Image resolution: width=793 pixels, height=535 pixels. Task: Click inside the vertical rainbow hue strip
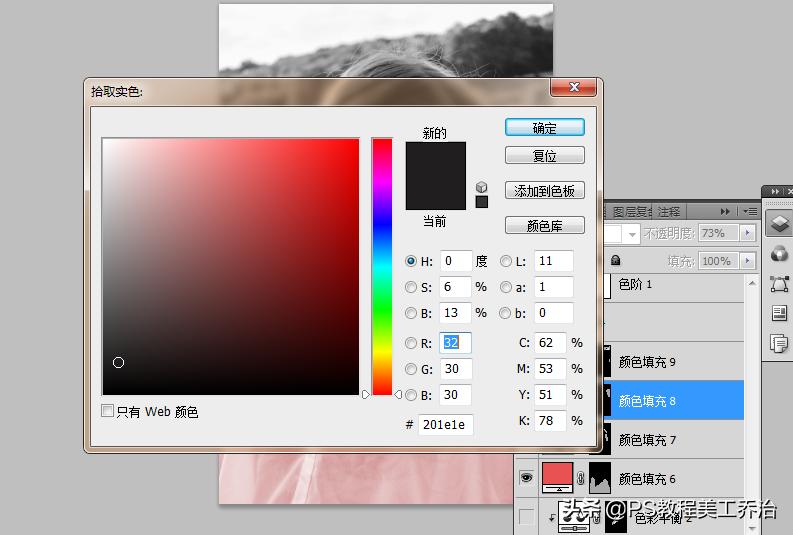coord(382,266)
